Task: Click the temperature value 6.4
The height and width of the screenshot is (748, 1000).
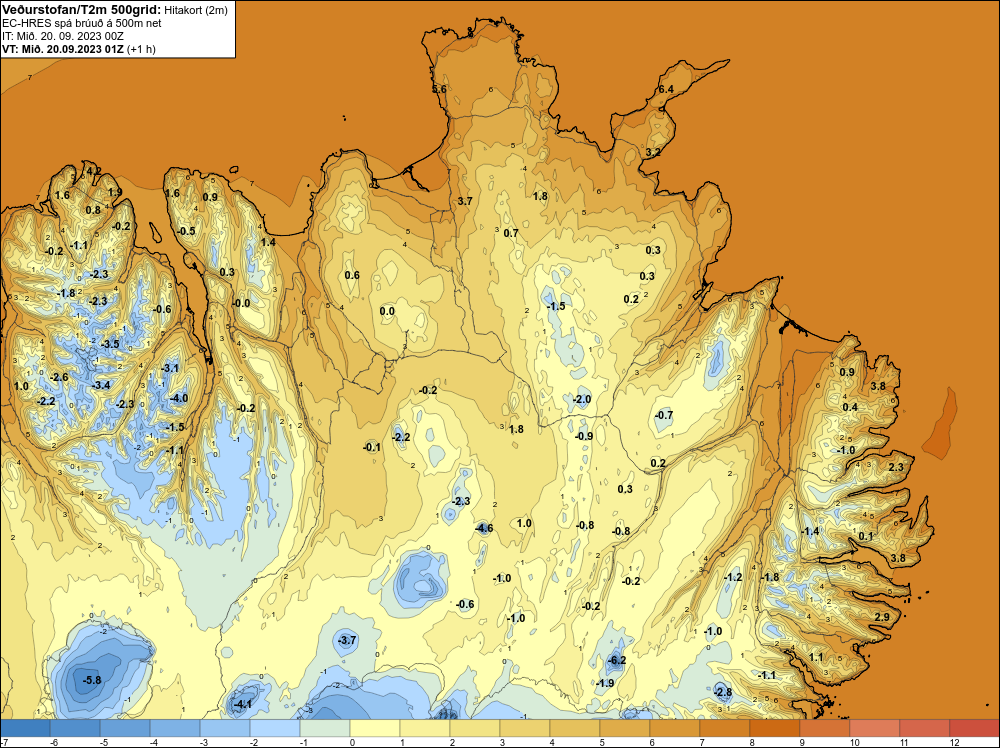Action: 666,89
